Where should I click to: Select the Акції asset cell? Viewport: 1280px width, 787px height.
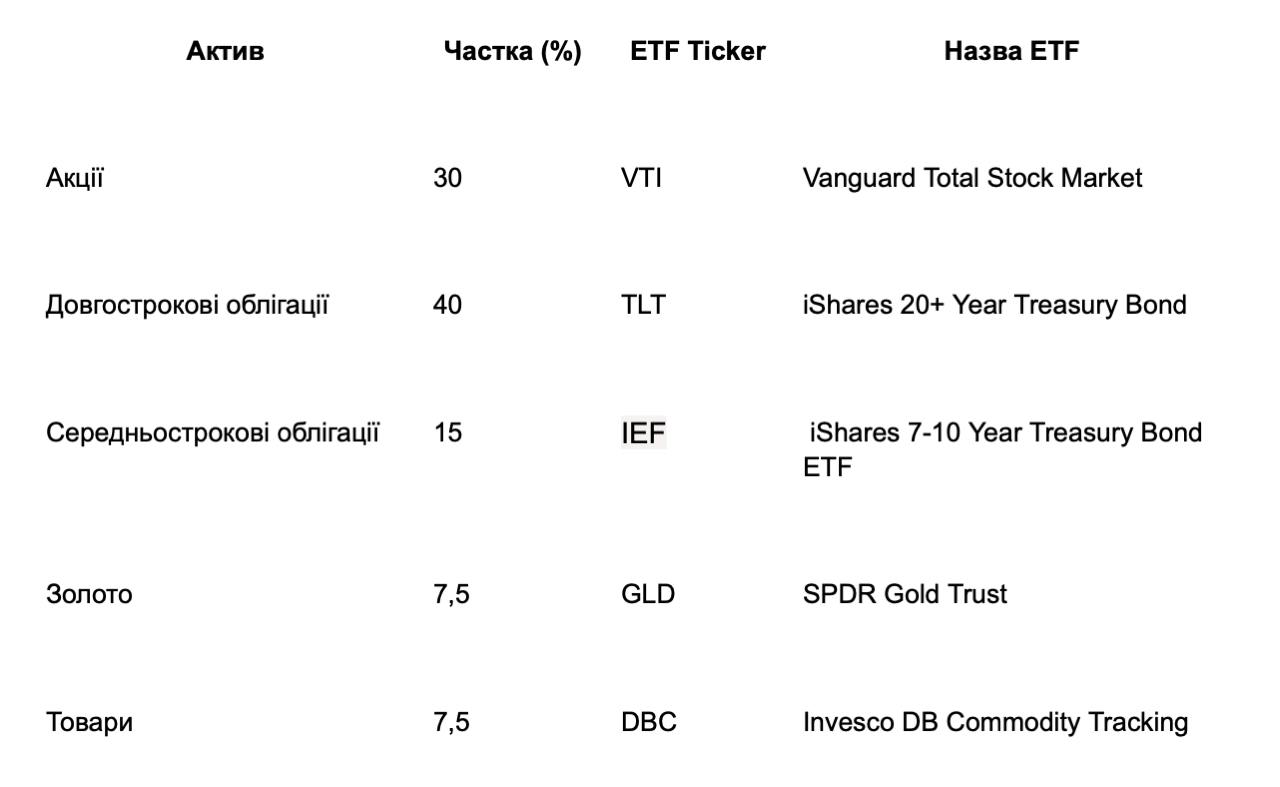pos(75,178)
